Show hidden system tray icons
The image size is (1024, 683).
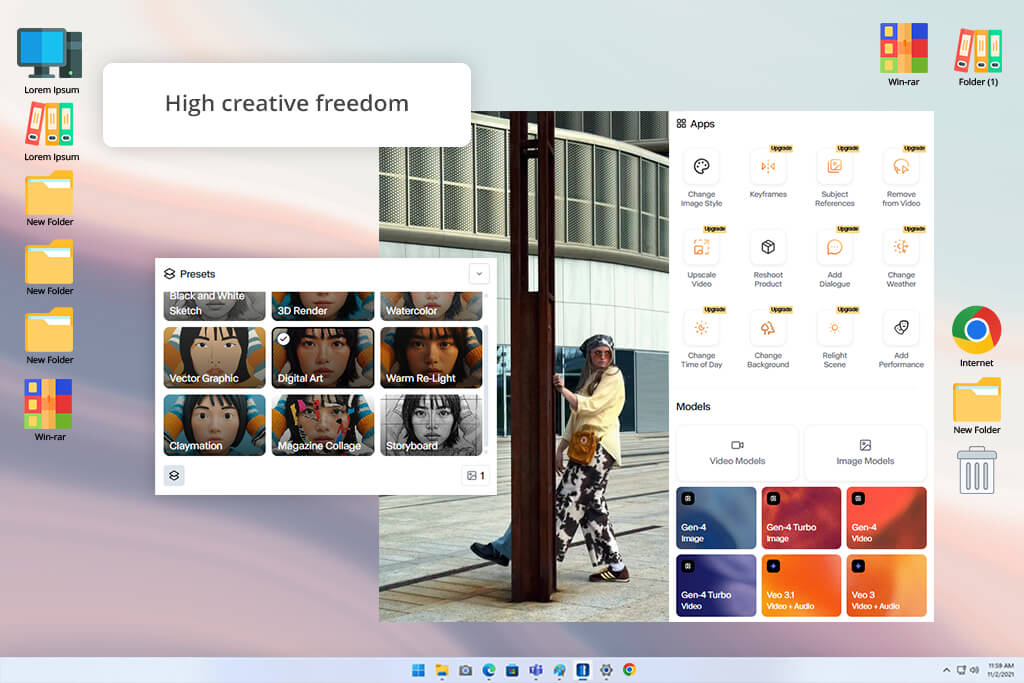(x=946, y=670)
